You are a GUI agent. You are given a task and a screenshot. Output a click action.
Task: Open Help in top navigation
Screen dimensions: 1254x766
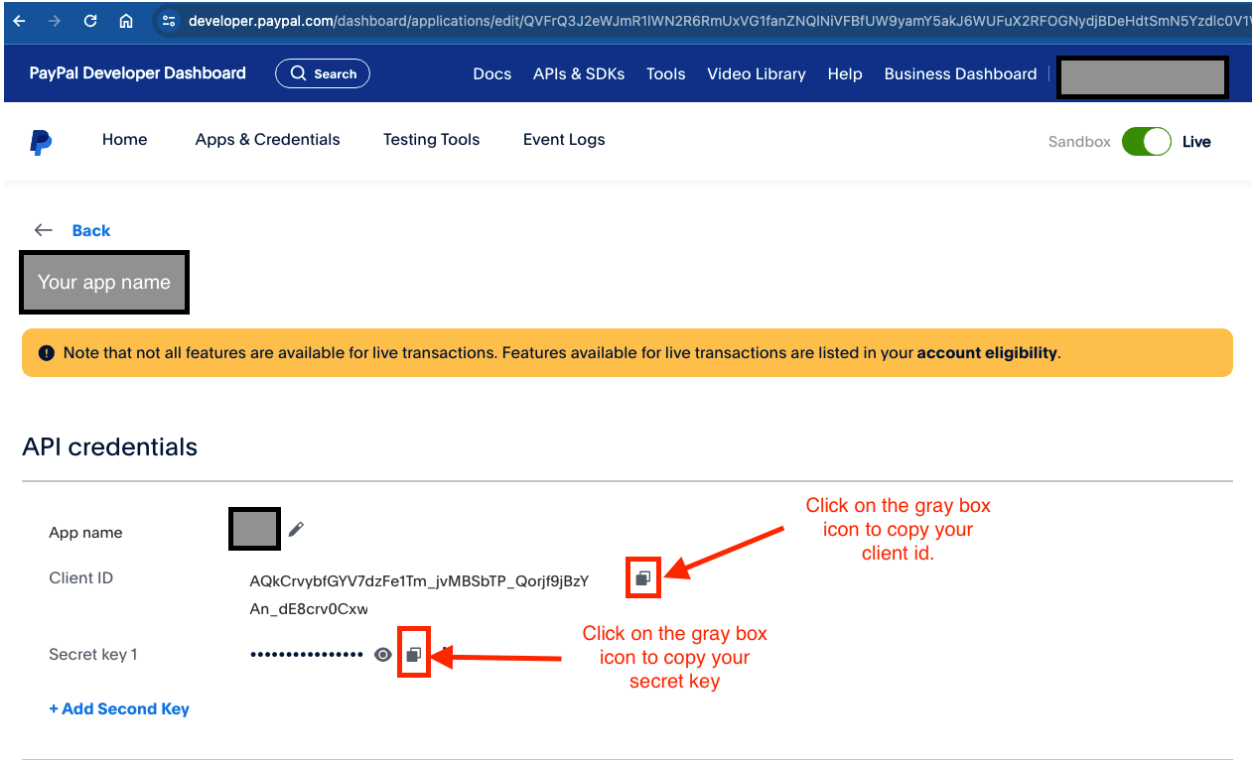coord(845,74)
